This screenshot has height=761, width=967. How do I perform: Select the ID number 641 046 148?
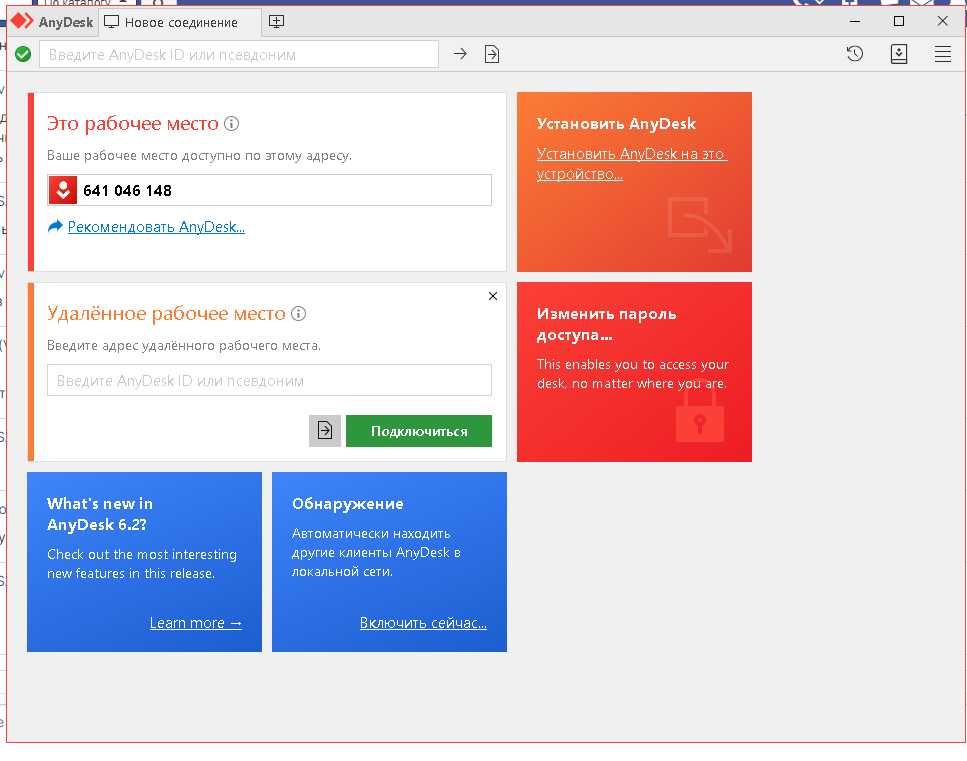coord(128,191)
